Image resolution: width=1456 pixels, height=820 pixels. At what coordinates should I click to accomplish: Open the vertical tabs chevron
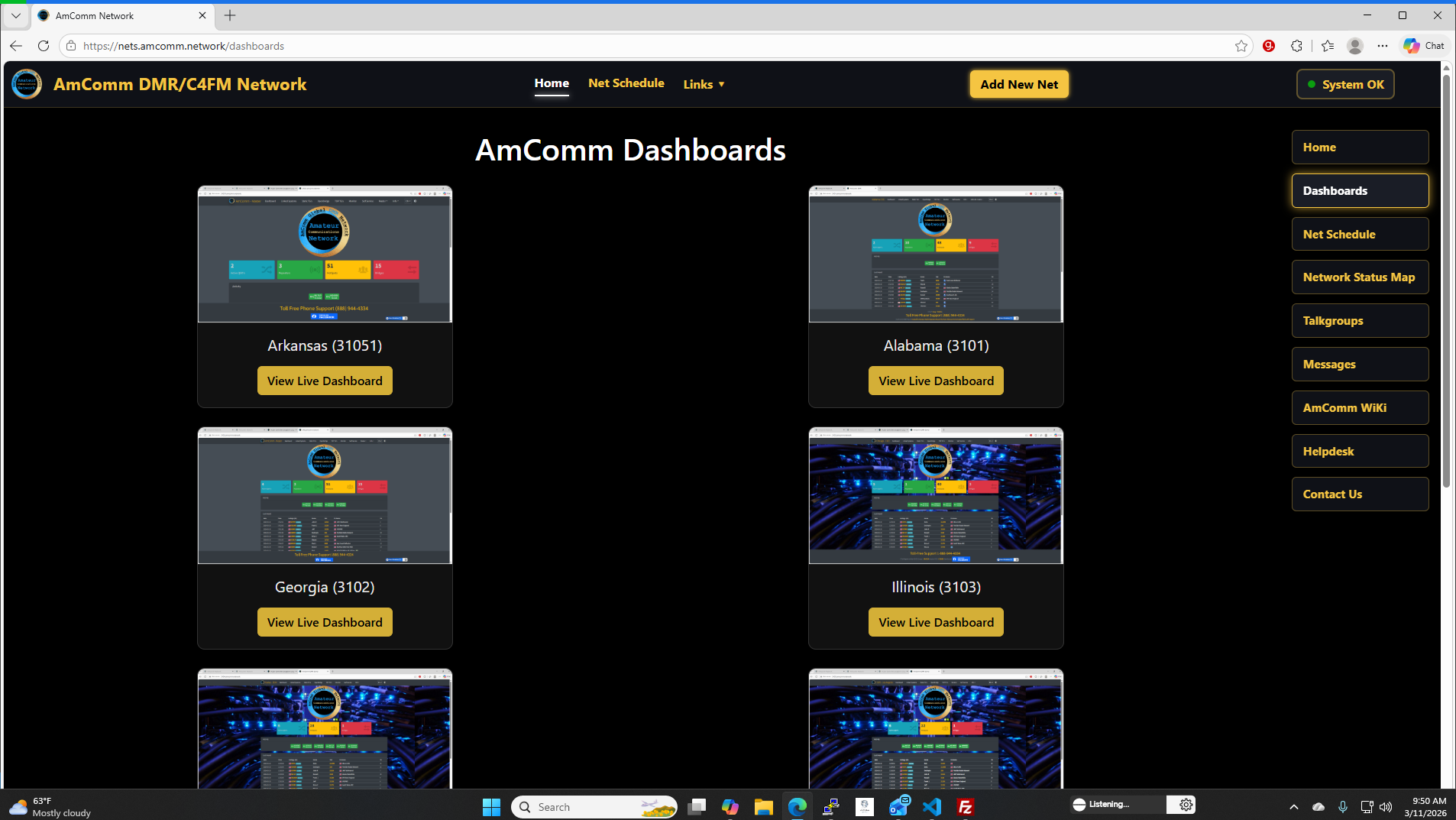[15, 15]
